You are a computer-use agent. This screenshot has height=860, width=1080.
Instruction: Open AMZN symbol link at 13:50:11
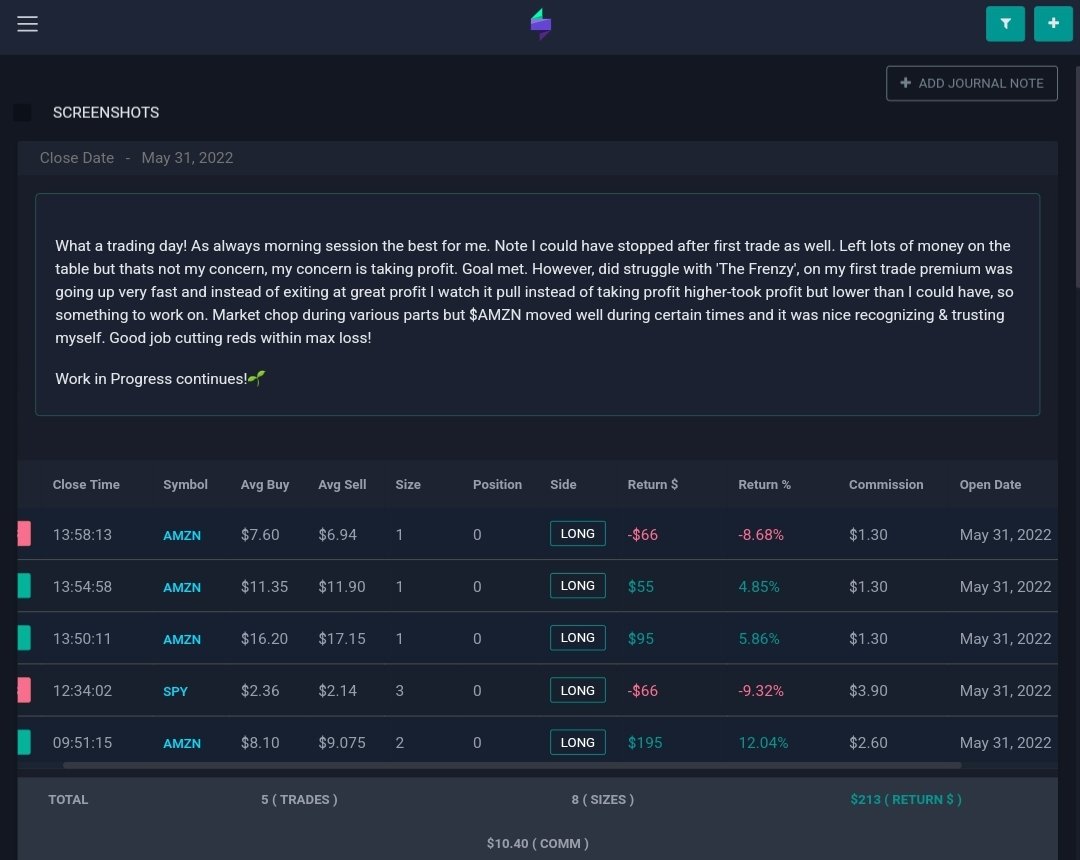click(182, 640)
